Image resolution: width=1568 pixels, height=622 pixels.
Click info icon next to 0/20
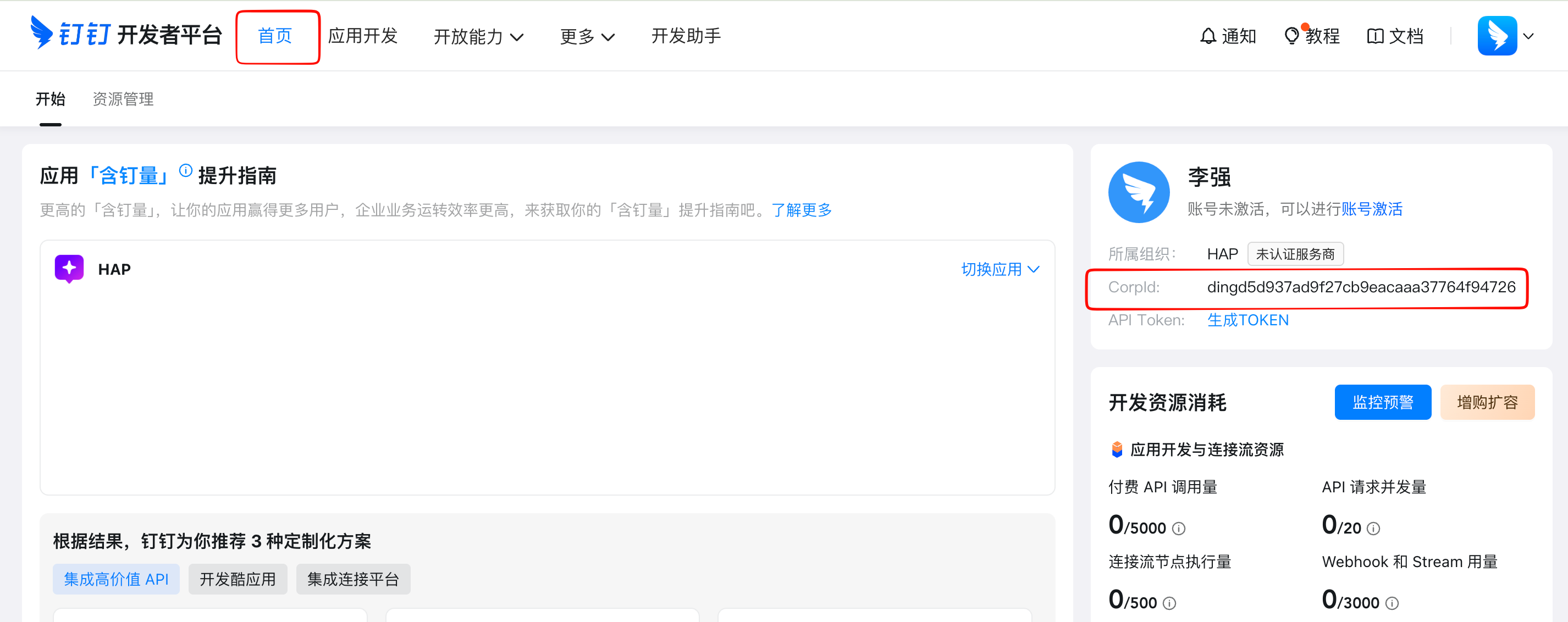point(1373,528)
